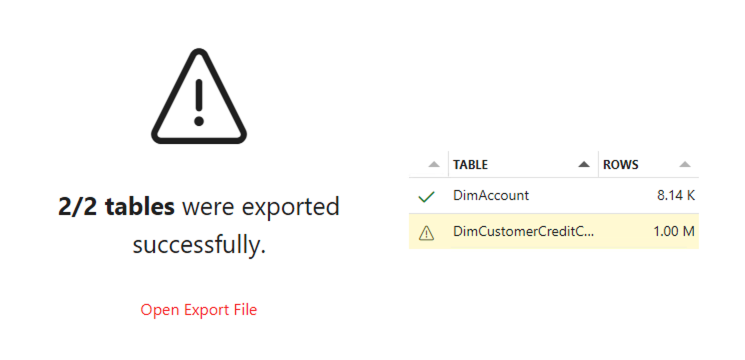Click the yellow gap before the 1.00 M count
Viewport: 745px width, 360px height.
pos(623,232)
